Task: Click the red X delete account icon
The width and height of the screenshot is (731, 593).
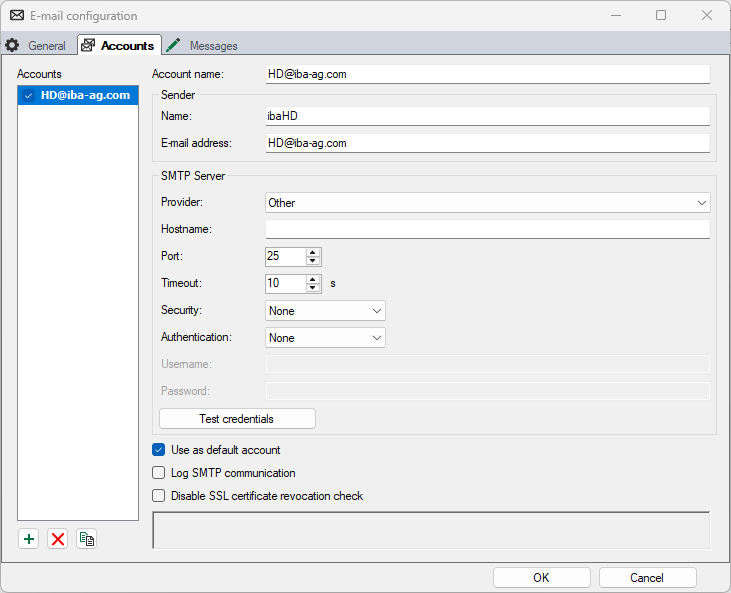Action: pos(58,539)
